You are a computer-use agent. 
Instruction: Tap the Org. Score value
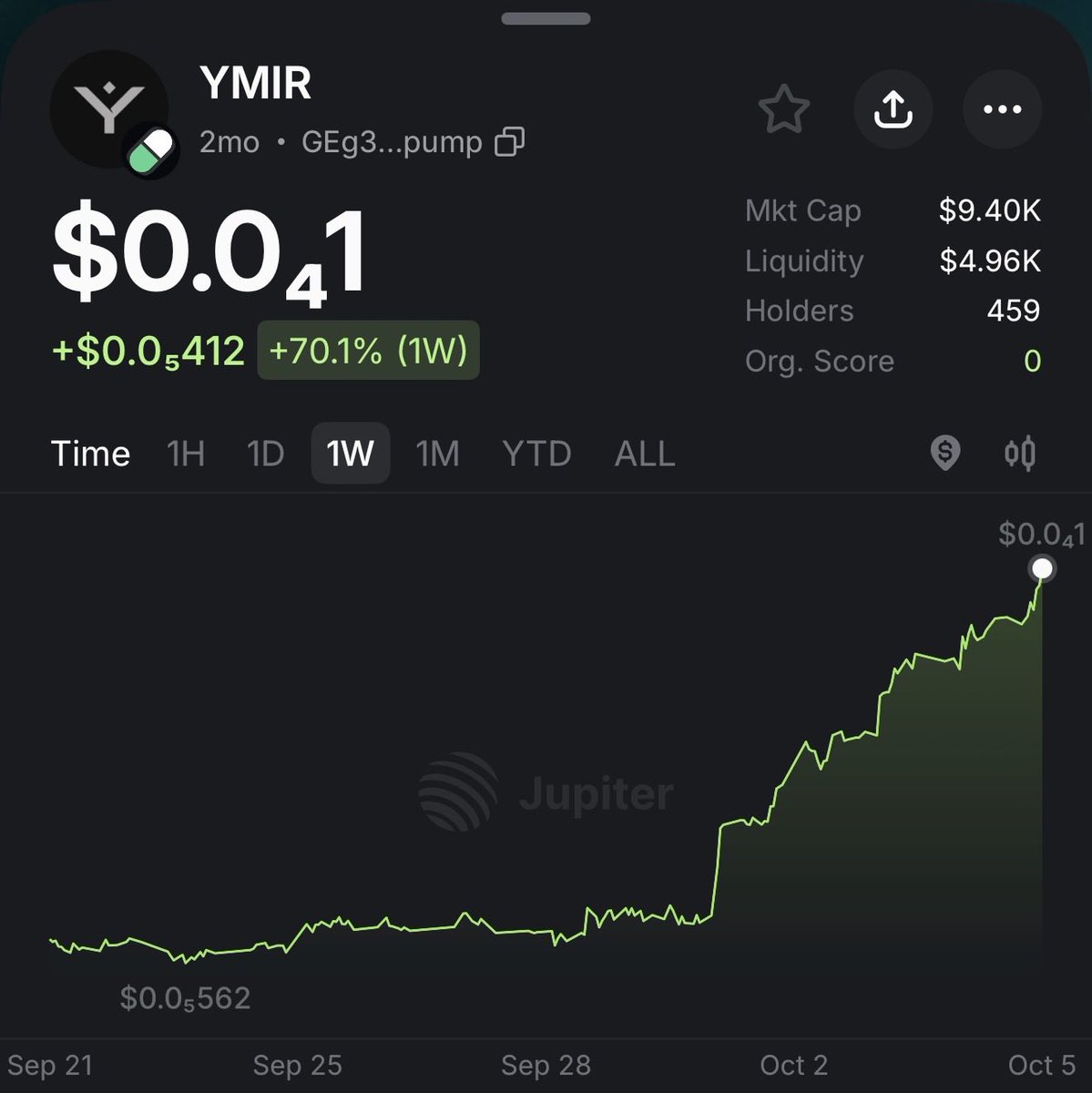[x=1032, y=362]
